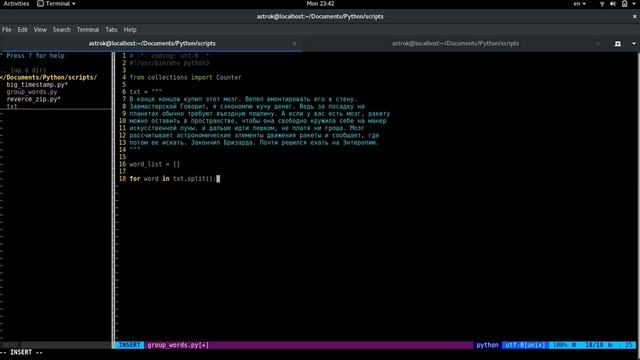Click the closing triple quotes on line 14
This screenshot has width=640, height=360.
pyautogui.click(x=135, y=149)
